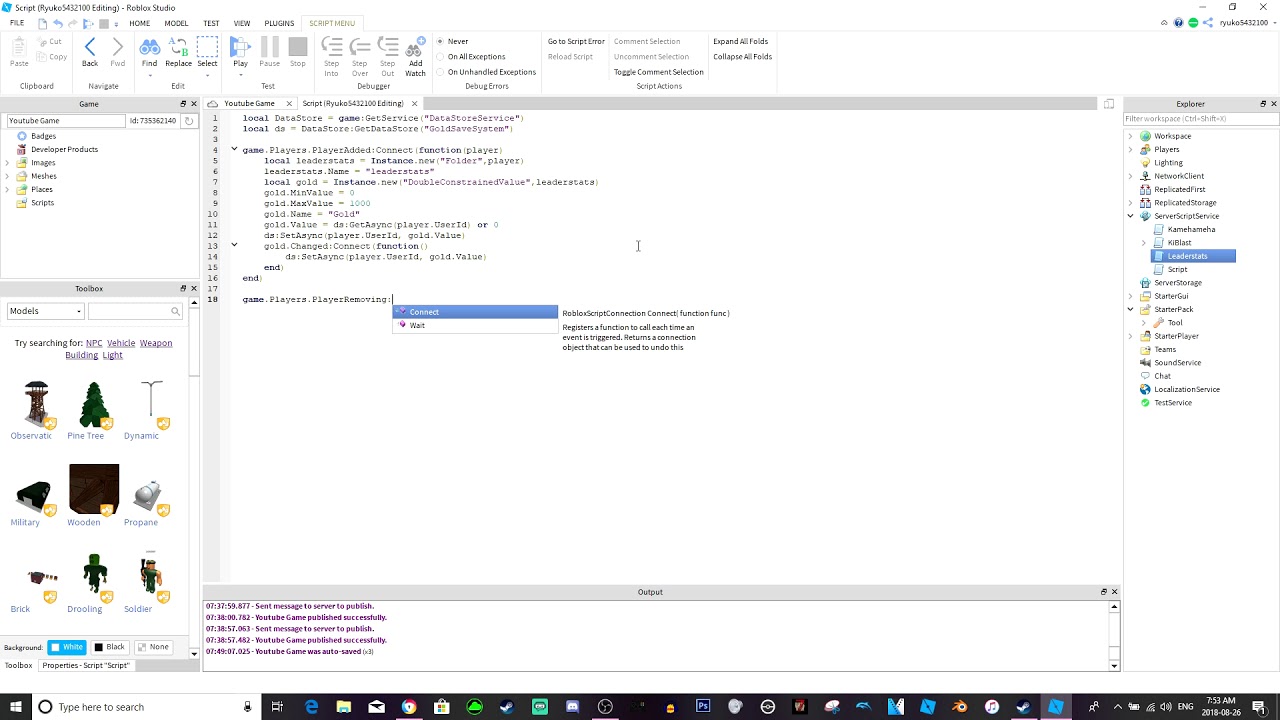Click the Vehicle search suggestion link
Image resolution: width=1280 pixels, height=720 pixels.
[121, 343]
